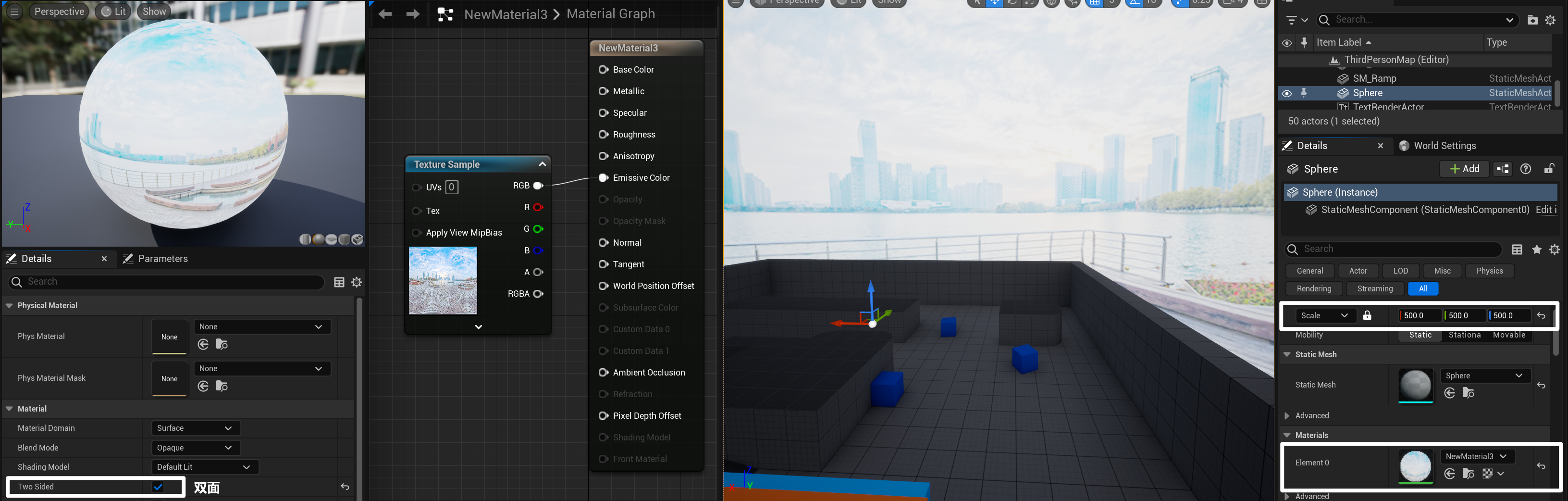Viewport: 1568px width, 501px height.
Task: Open the material preview viewport options menu
Action: tap(14, 12)
